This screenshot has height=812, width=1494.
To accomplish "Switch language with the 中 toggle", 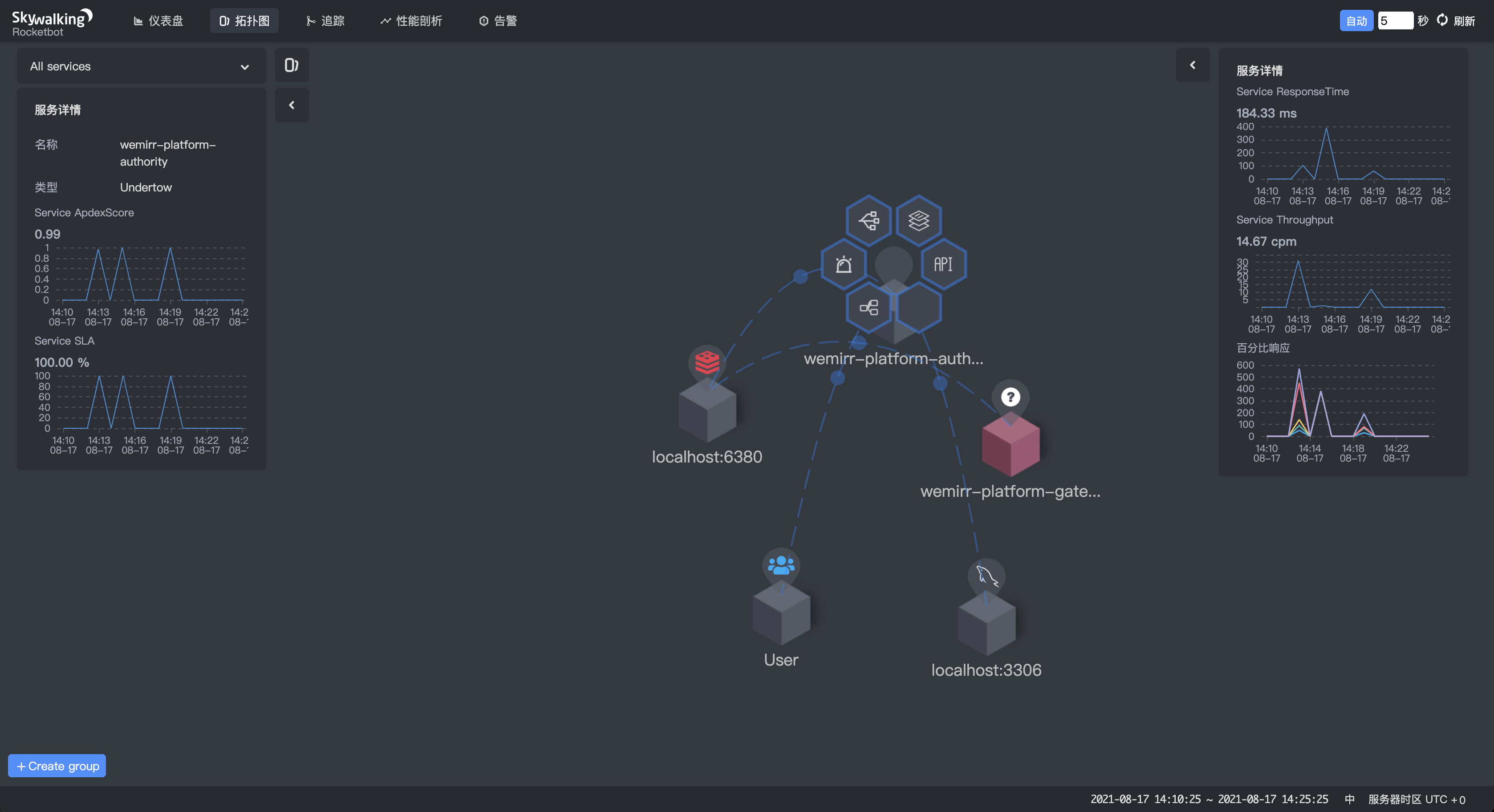I will click(1350, 799).
